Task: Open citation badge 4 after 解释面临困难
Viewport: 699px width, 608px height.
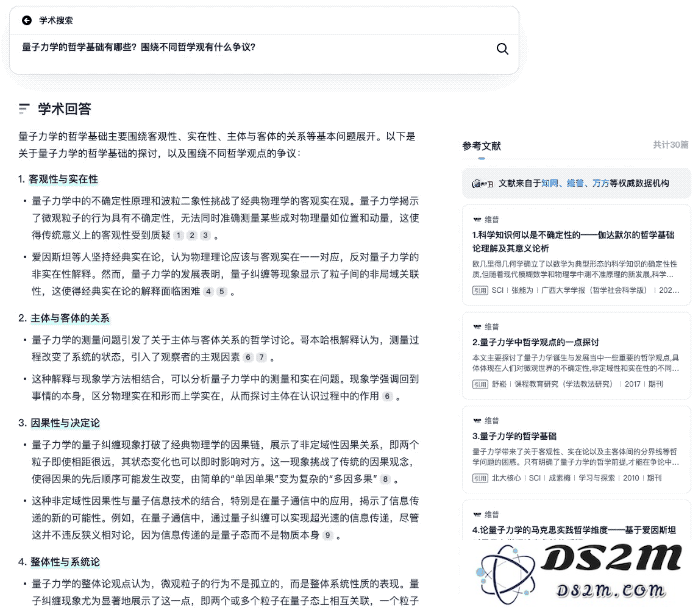Action: click(208, 292)
